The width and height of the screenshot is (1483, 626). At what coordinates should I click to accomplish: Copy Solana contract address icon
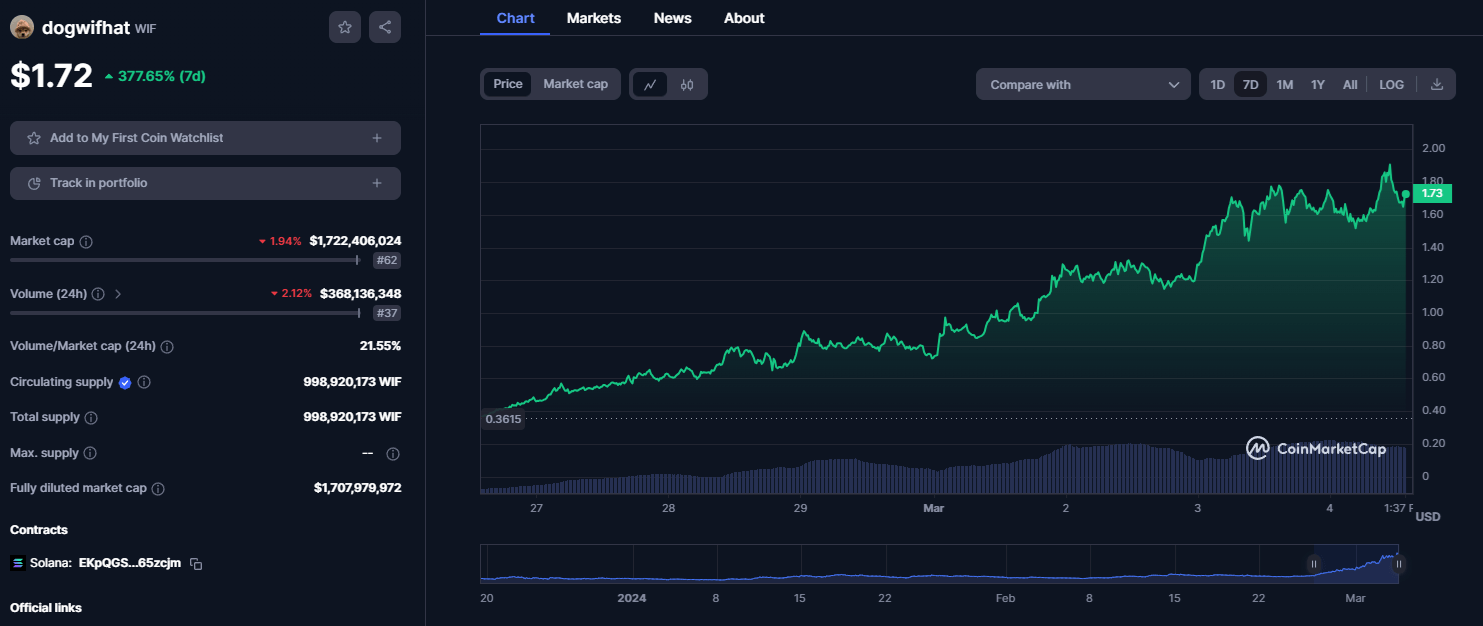pos(196,564)
